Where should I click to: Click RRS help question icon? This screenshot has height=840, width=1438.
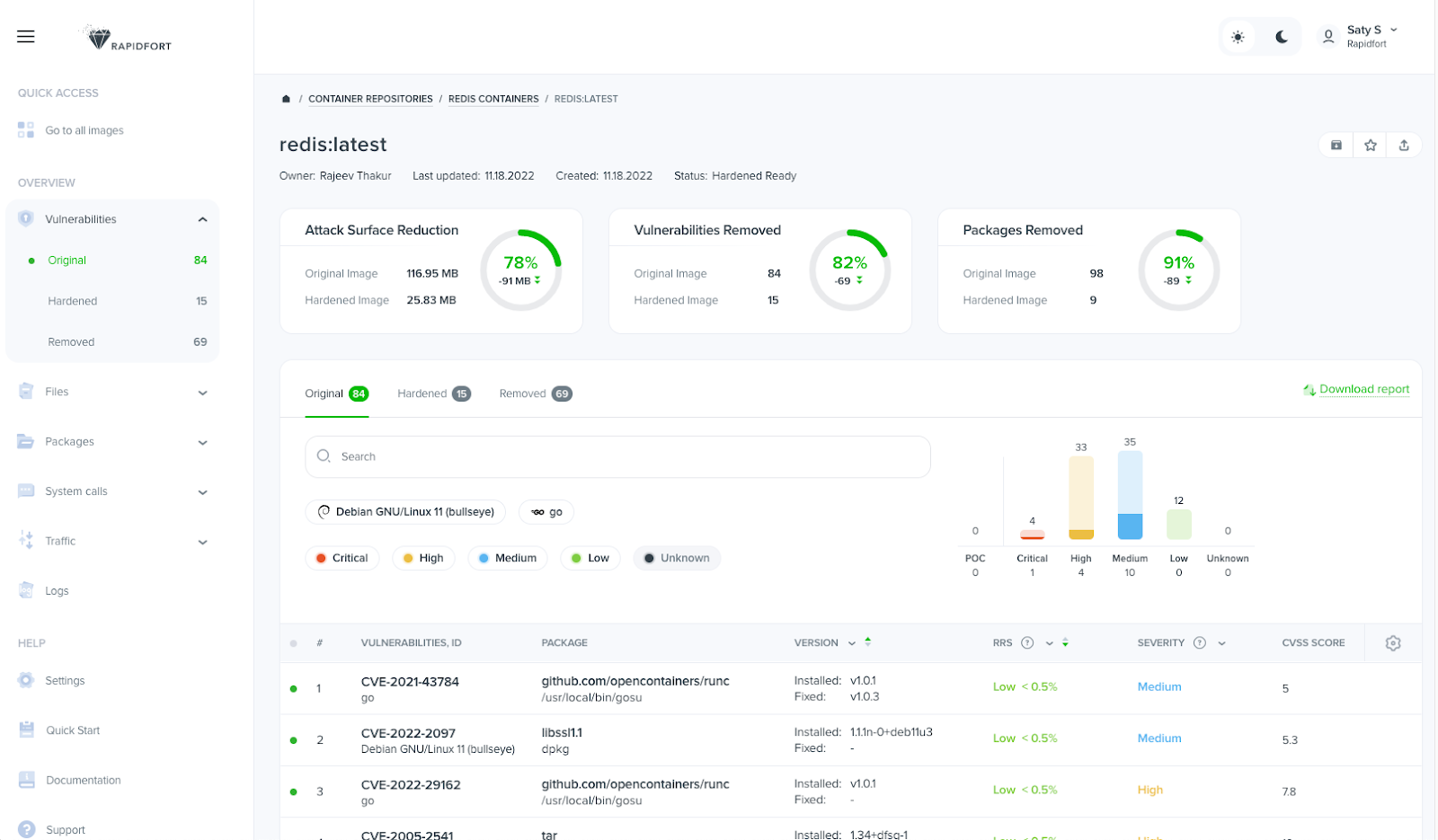click(1027, 642)
